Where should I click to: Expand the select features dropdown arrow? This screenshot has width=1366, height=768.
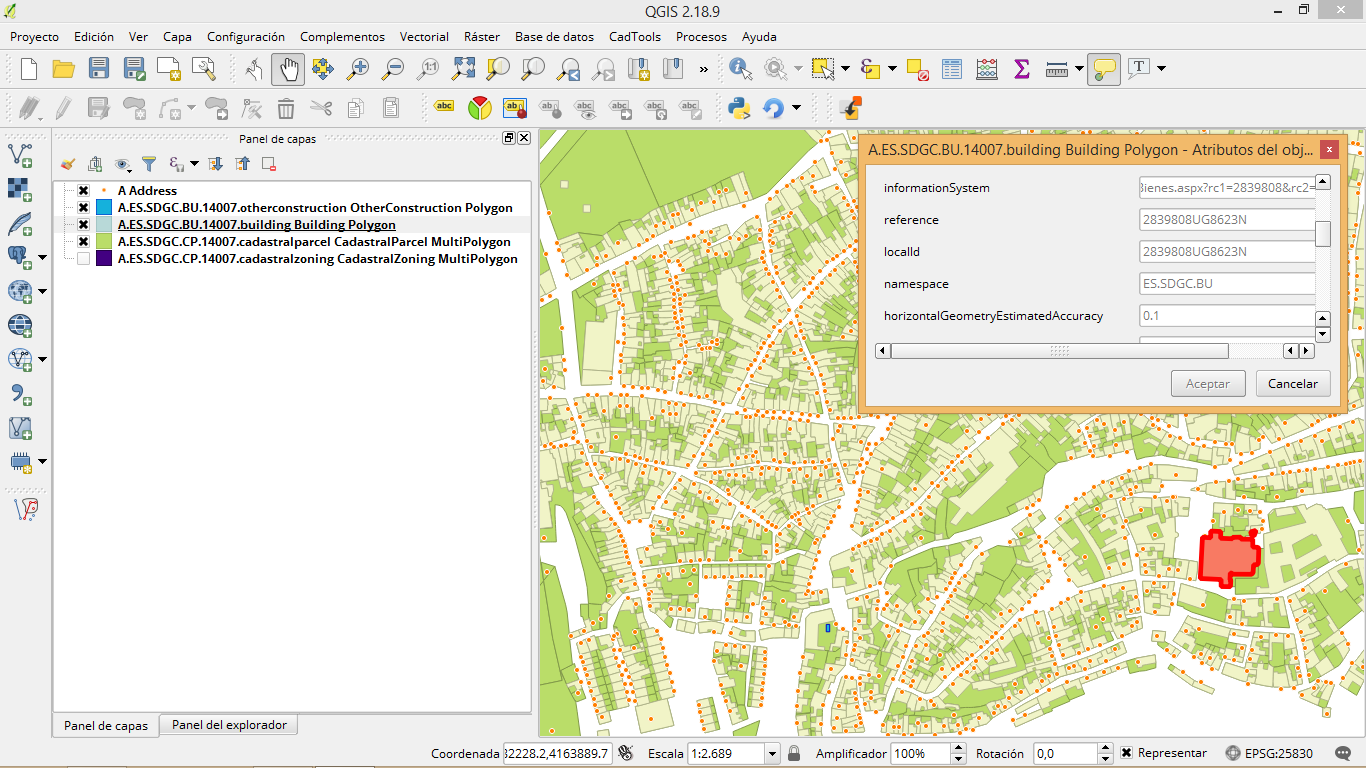(x=845, y=69)
